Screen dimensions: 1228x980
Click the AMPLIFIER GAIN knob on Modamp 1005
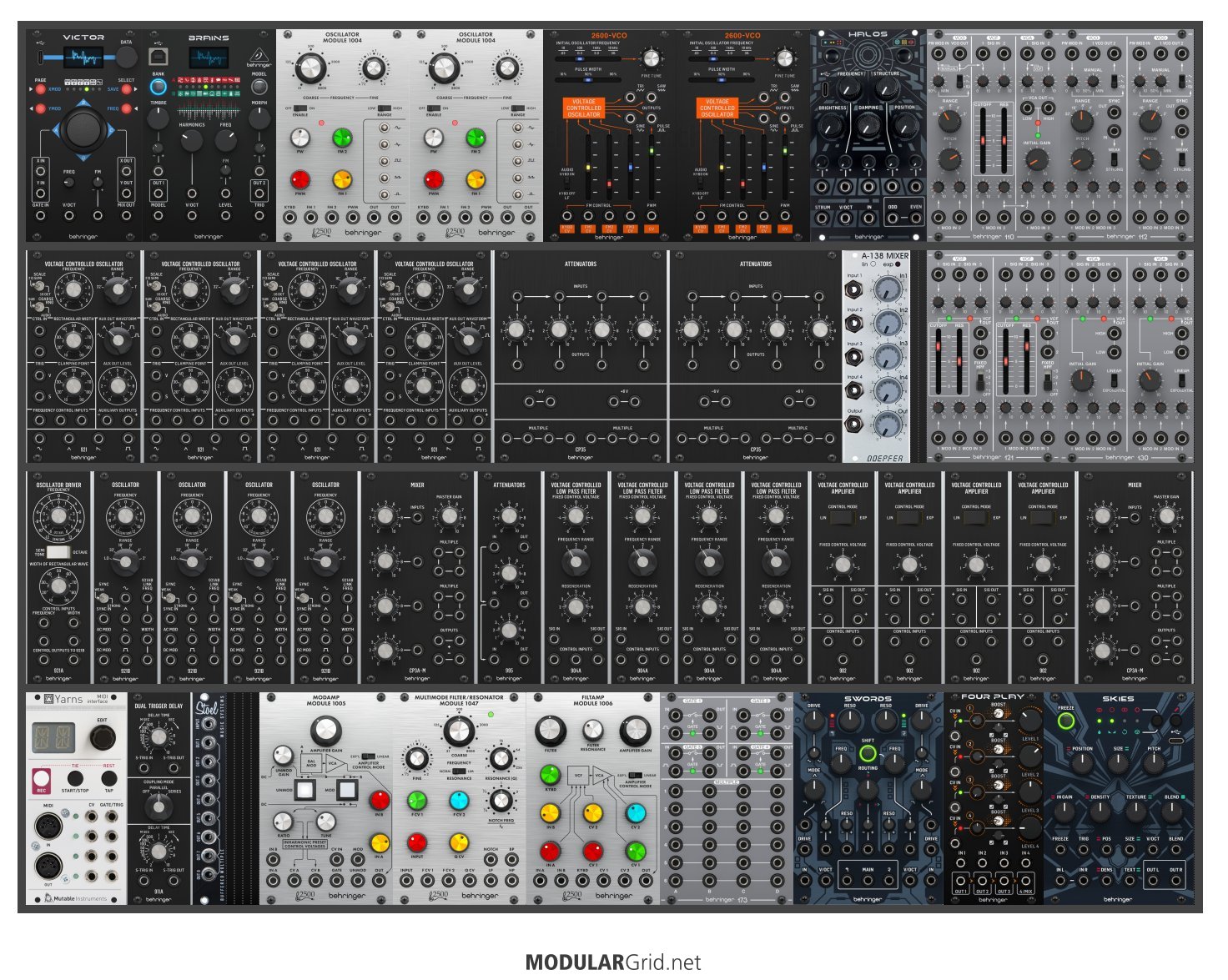(325, 731)
